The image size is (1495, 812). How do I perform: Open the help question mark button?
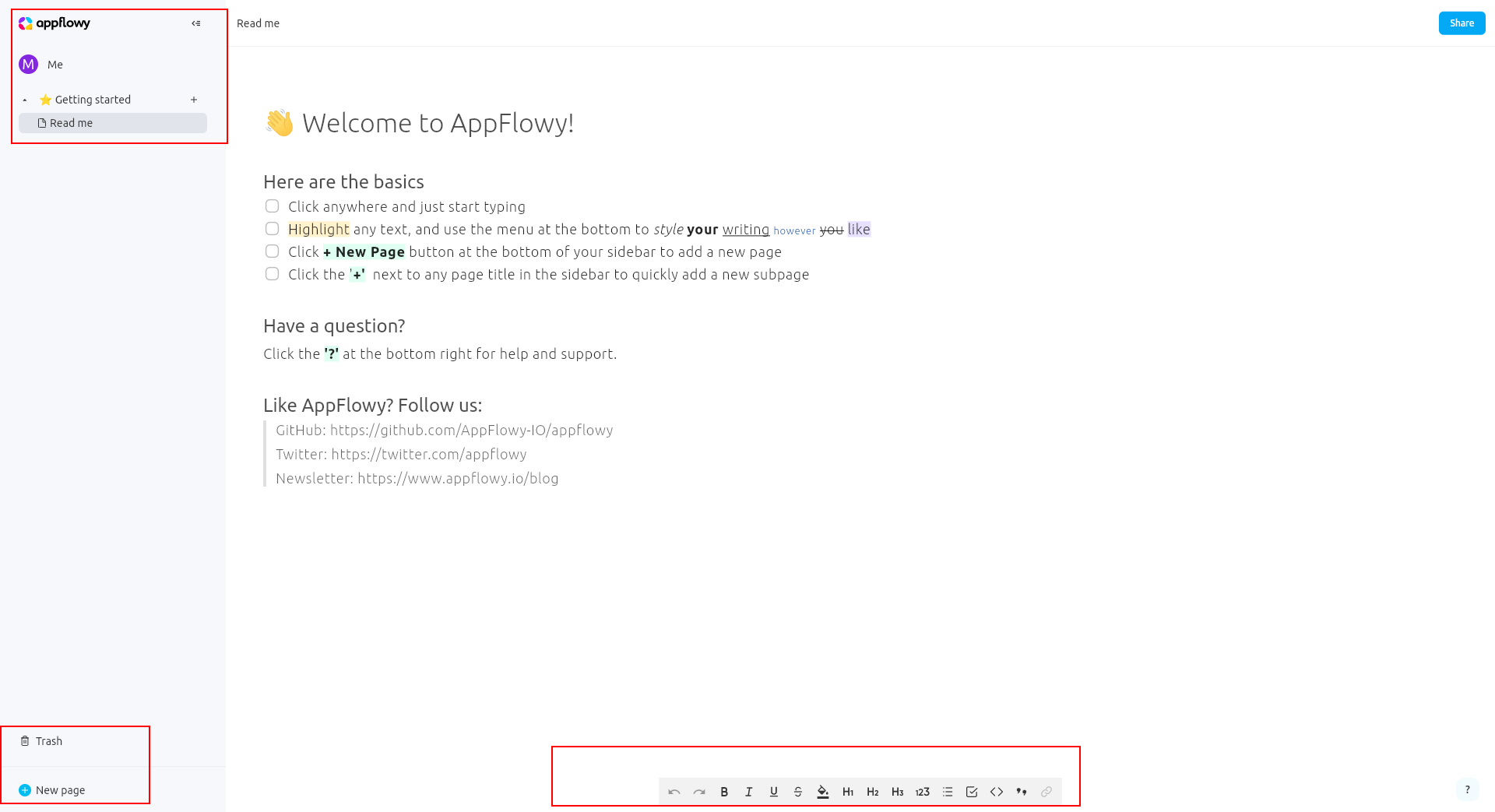point(1468,789)
